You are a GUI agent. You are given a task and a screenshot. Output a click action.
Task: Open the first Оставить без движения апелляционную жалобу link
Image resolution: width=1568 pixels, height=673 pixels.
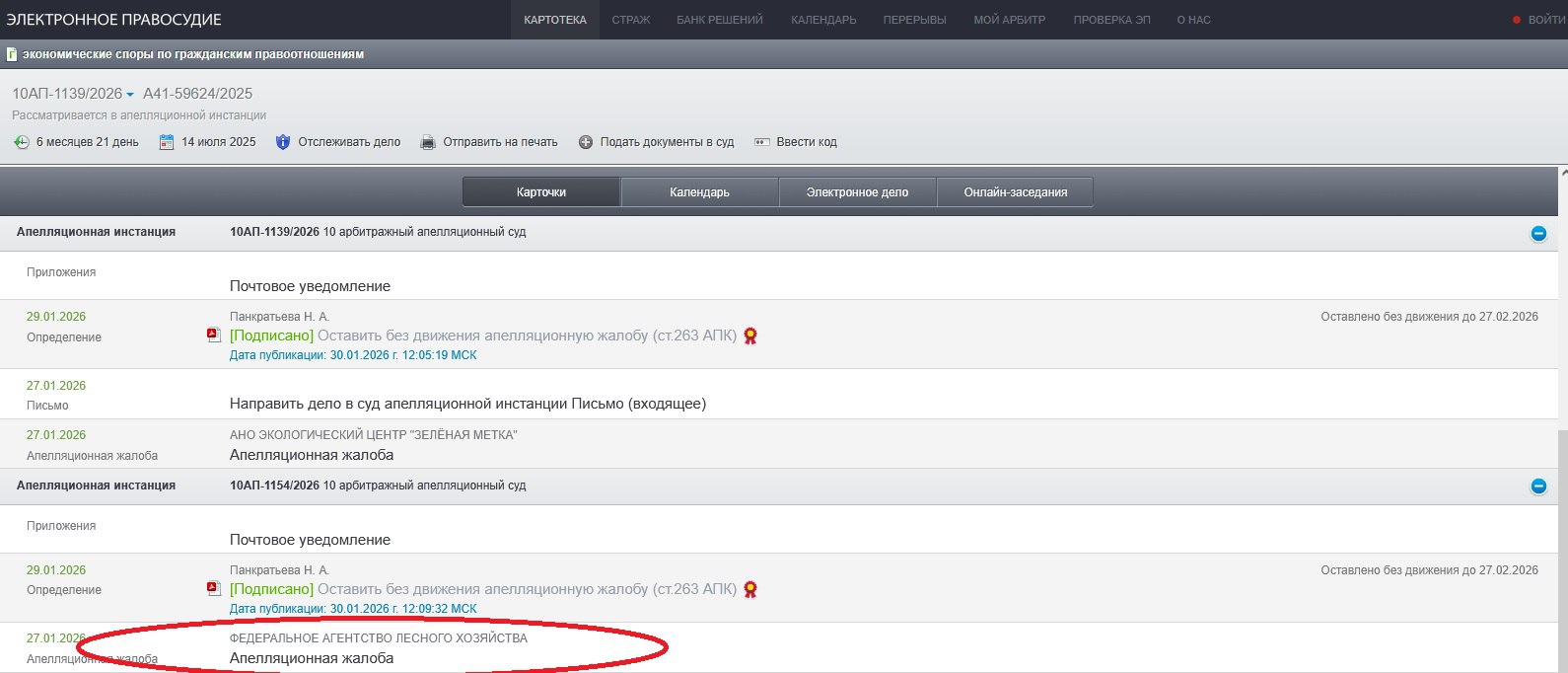[x=527, y=336]
